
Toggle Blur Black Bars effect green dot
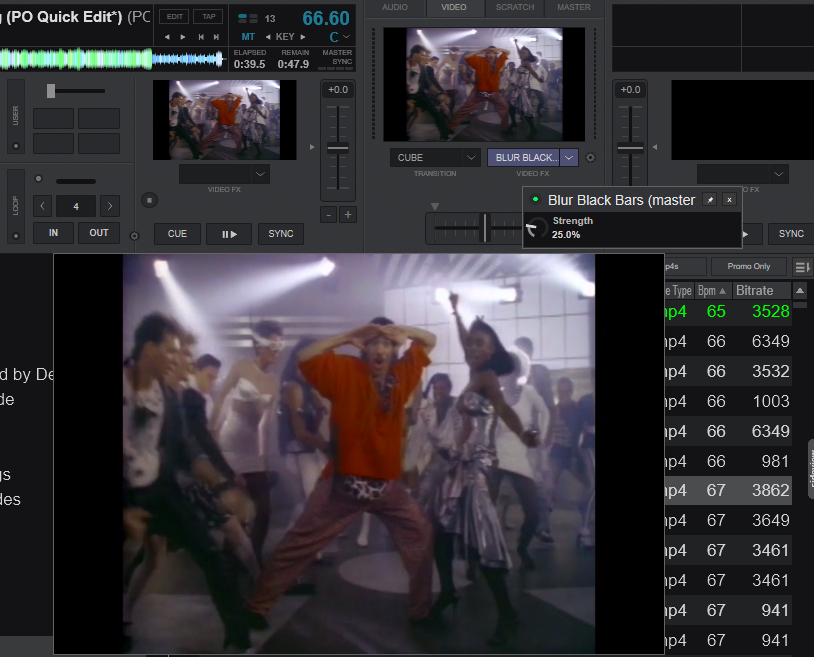pyautogui.click(x=535, y=199)
